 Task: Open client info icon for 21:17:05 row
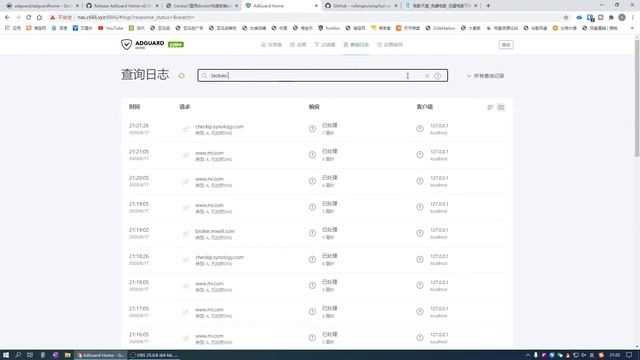click(420, 311)
